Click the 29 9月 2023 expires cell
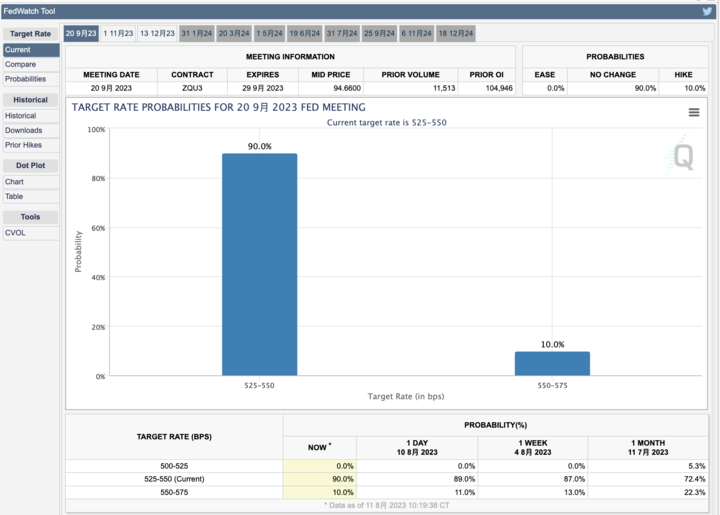 [263, 88]
